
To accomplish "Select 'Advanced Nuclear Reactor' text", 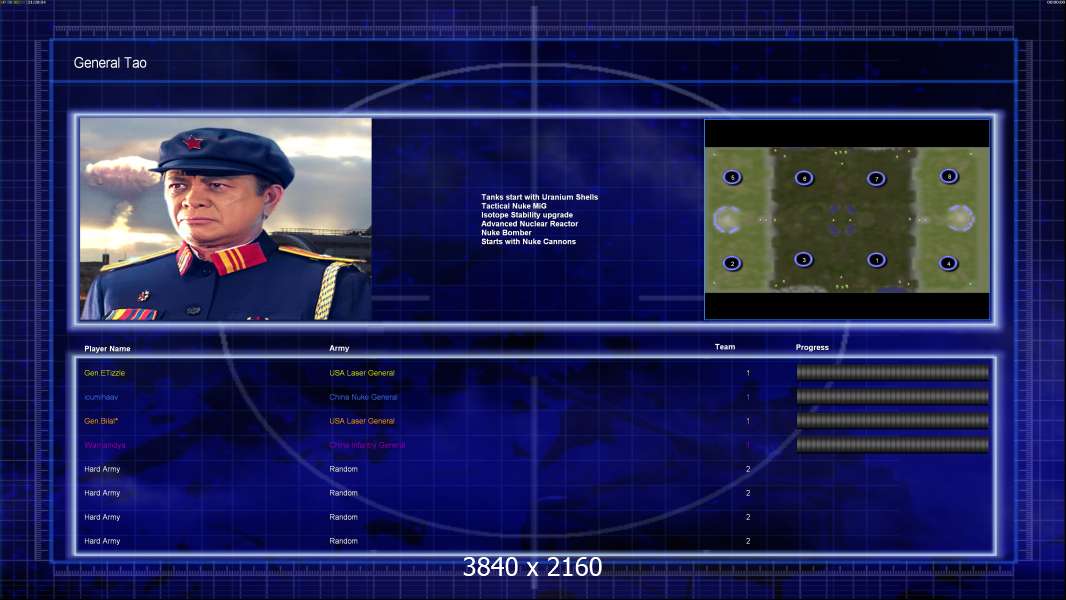I will (x=530, y=224).
